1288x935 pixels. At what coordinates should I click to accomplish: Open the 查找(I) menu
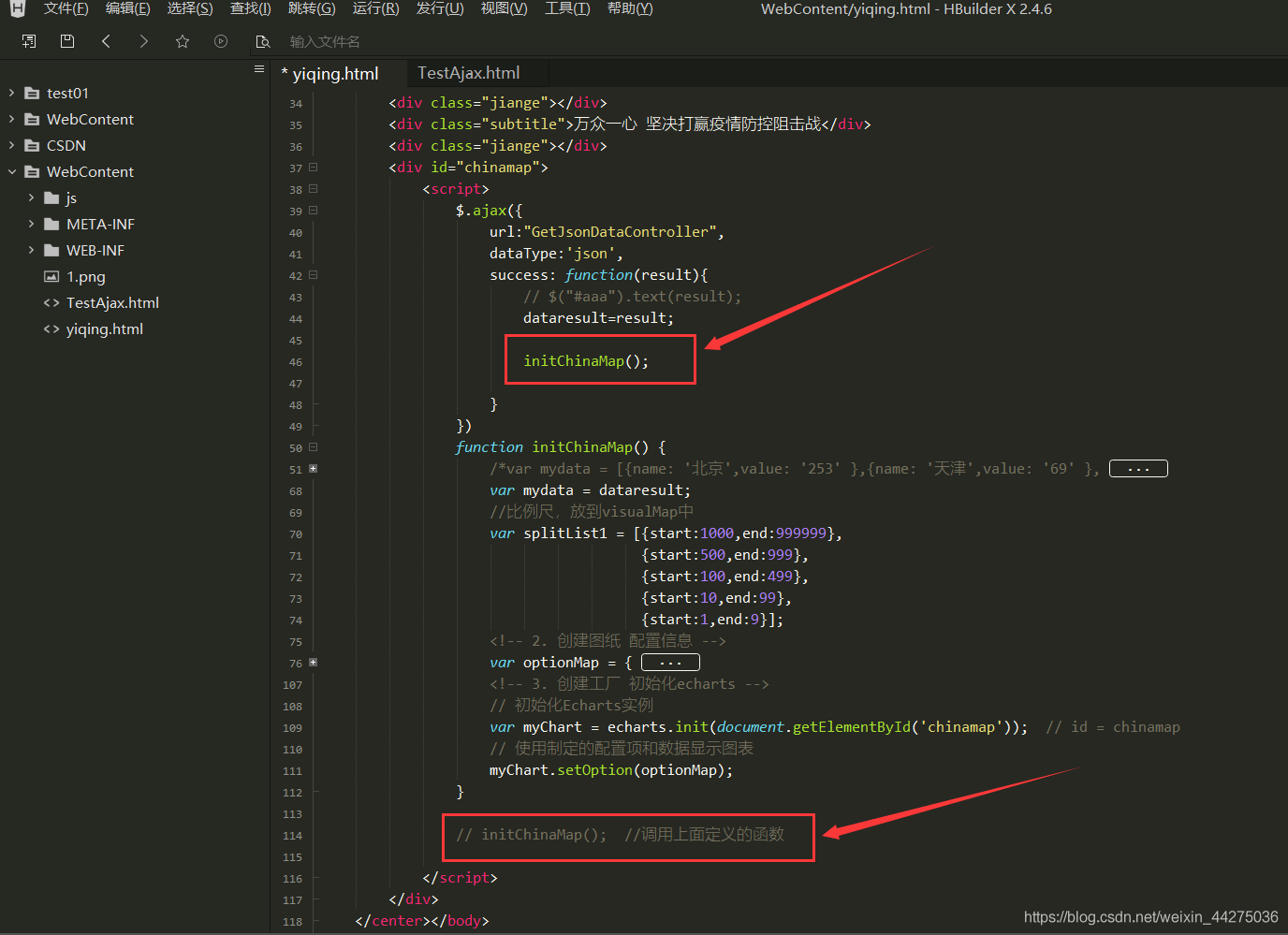point(251,9)
